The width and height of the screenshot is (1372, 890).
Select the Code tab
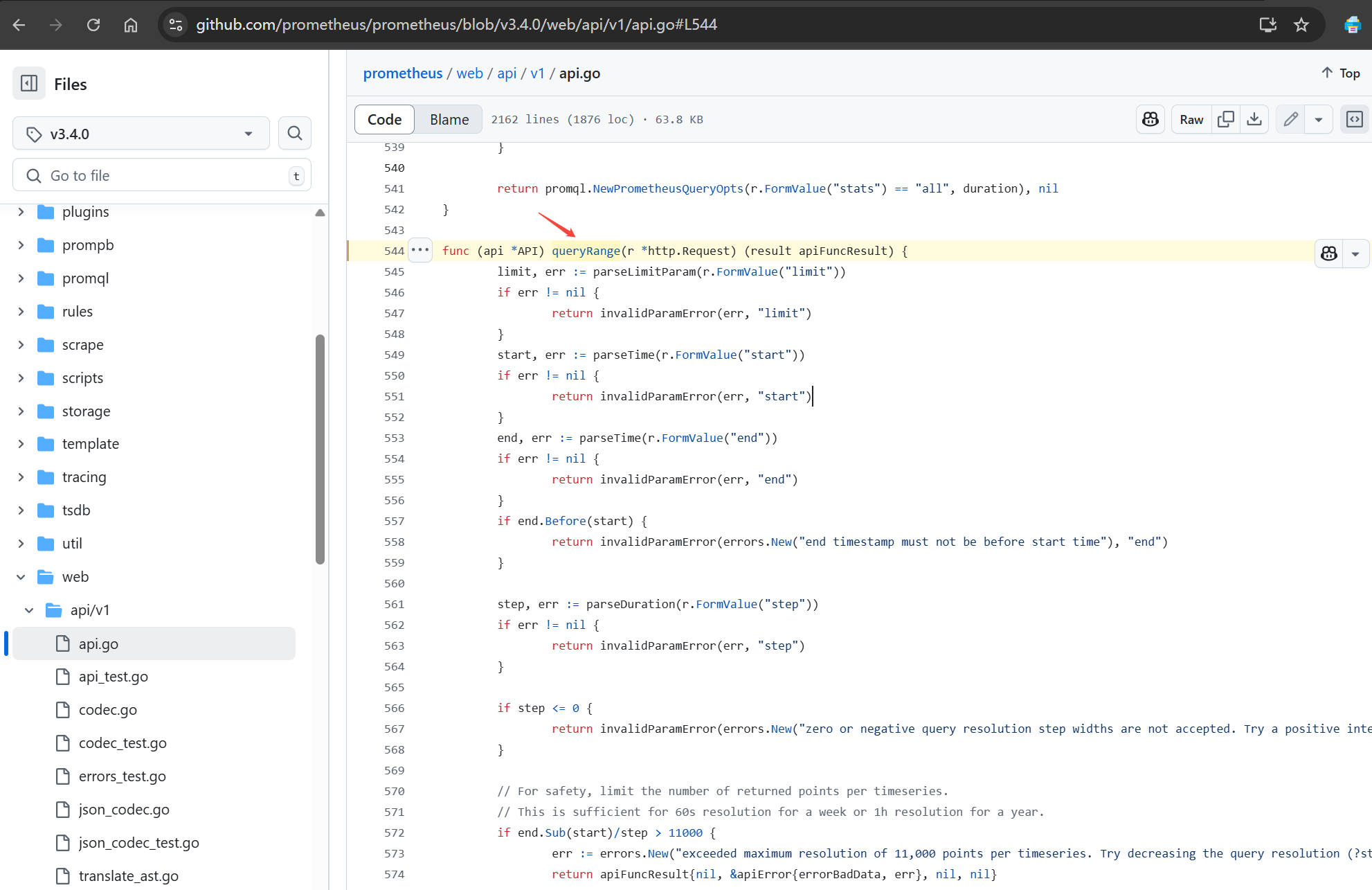point(384,120)
